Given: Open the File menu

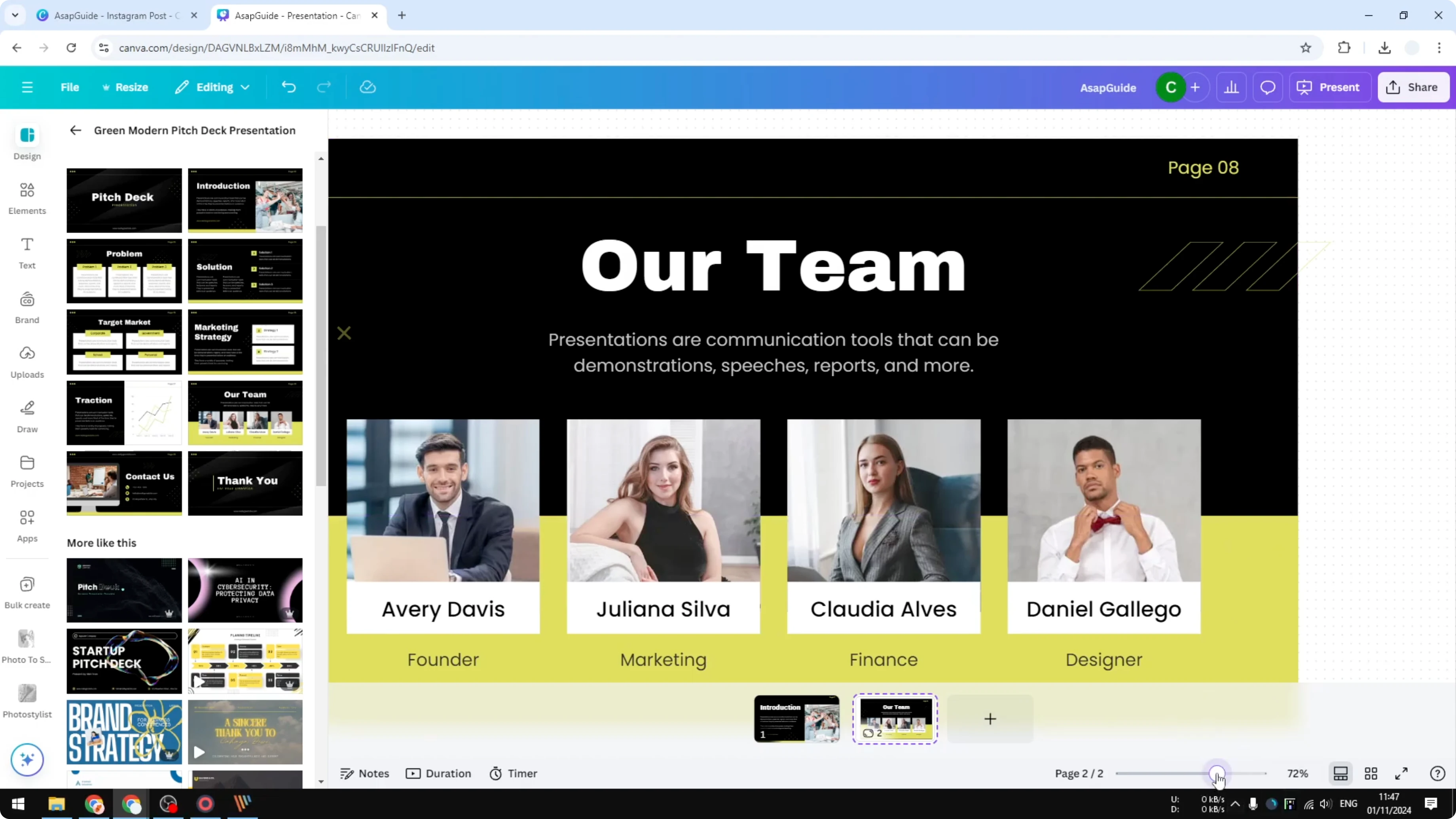Looking at the screenshot, I should coord(70,87).
